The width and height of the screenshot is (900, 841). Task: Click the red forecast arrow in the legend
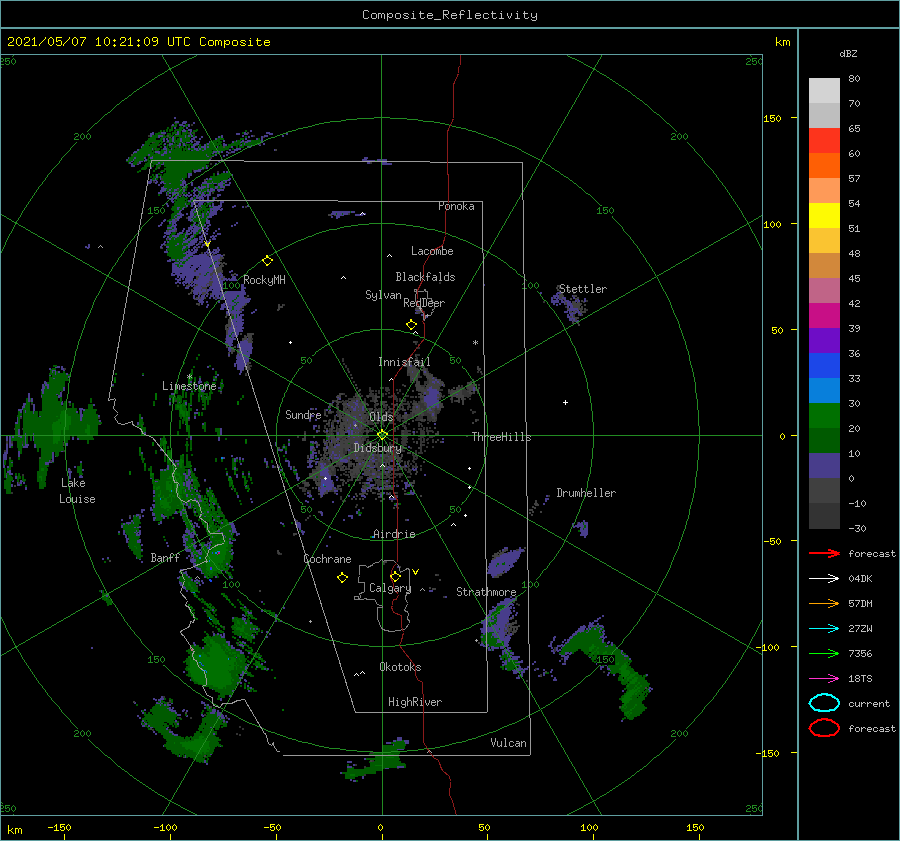tap(824, 553)
